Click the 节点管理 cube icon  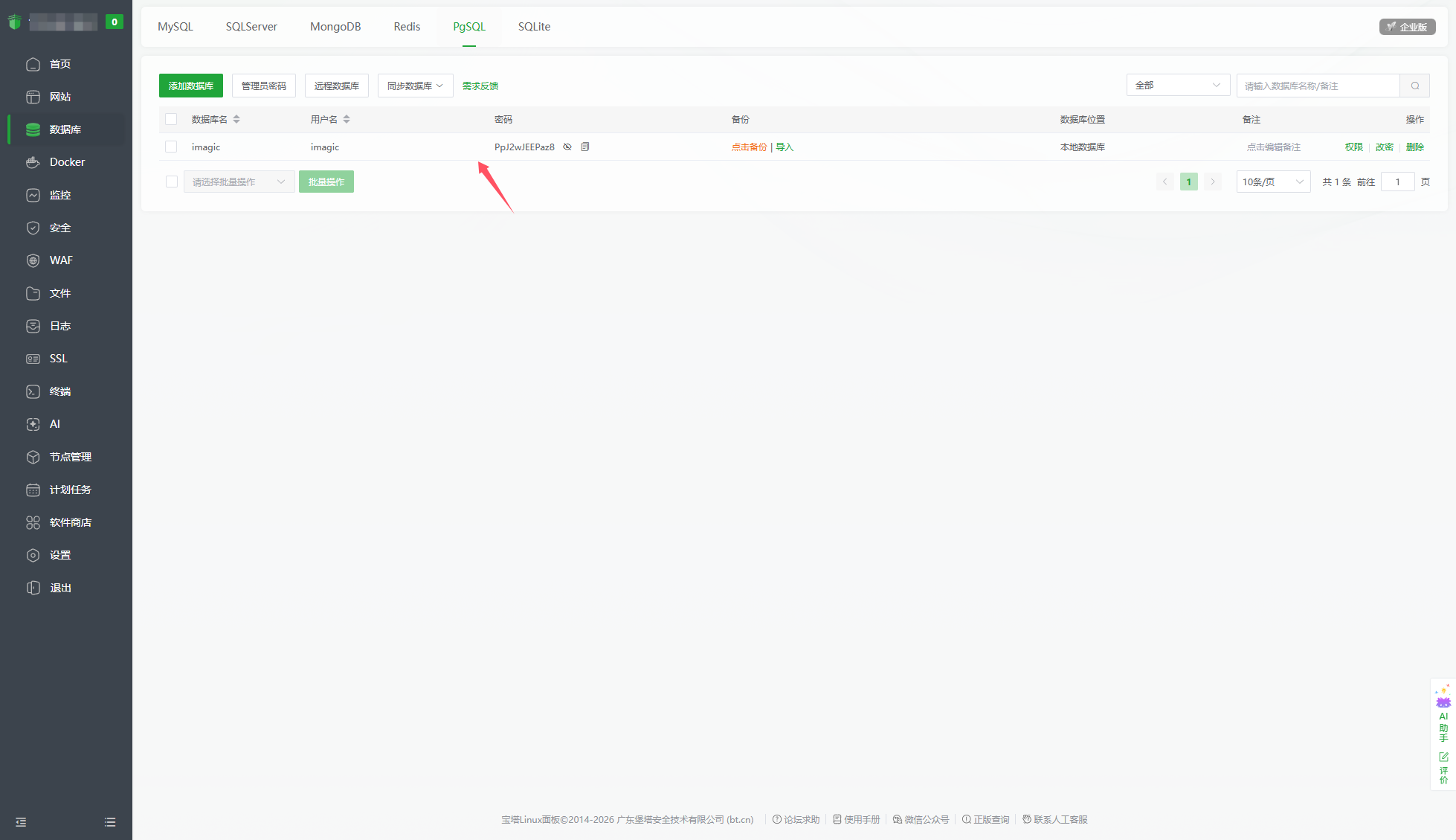(33, 457)
